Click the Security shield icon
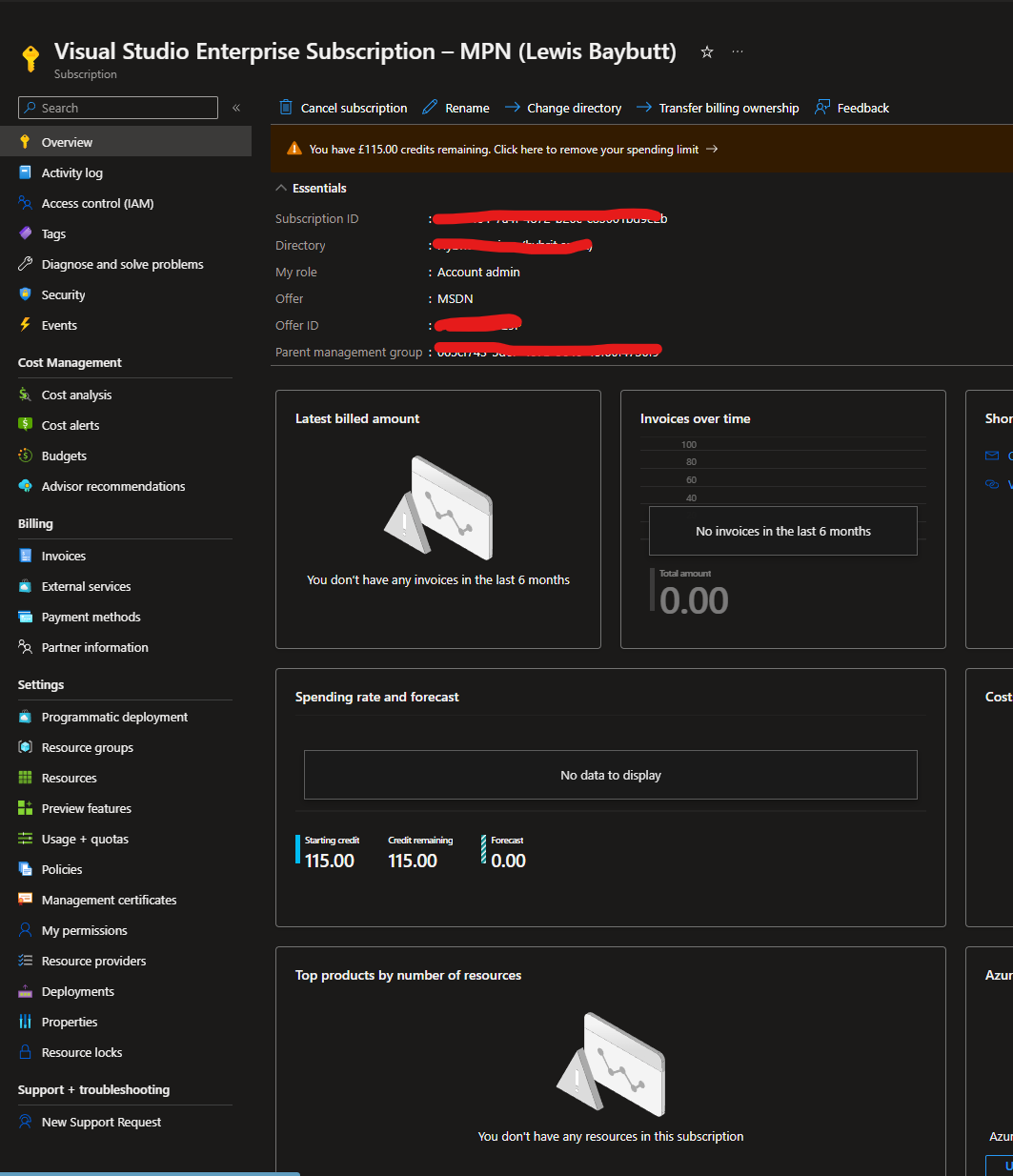The image size is (1013, 1176). (x=26, y=294)
